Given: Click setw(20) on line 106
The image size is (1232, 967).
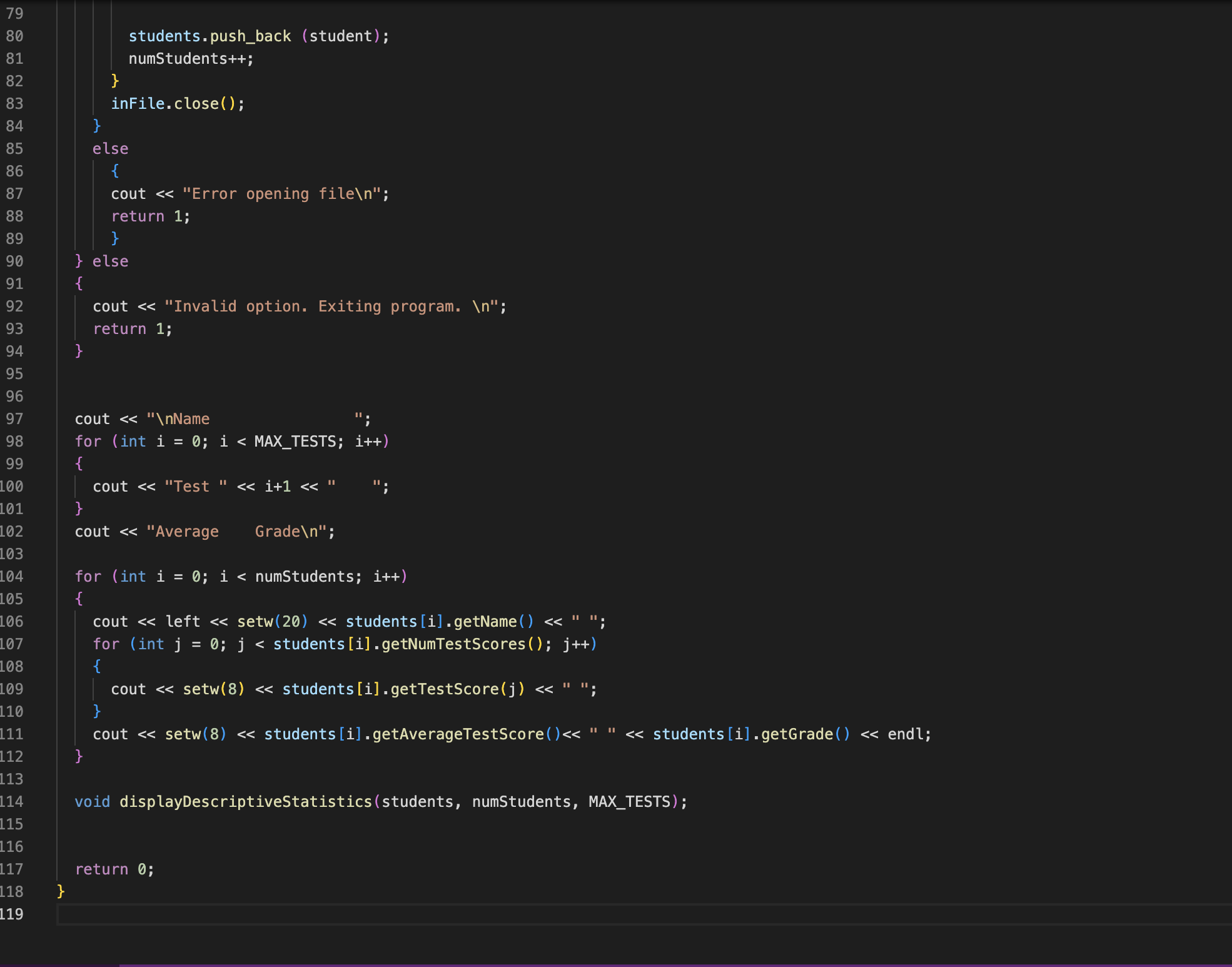Looking at the screenshot, I should tap(272, 621).
